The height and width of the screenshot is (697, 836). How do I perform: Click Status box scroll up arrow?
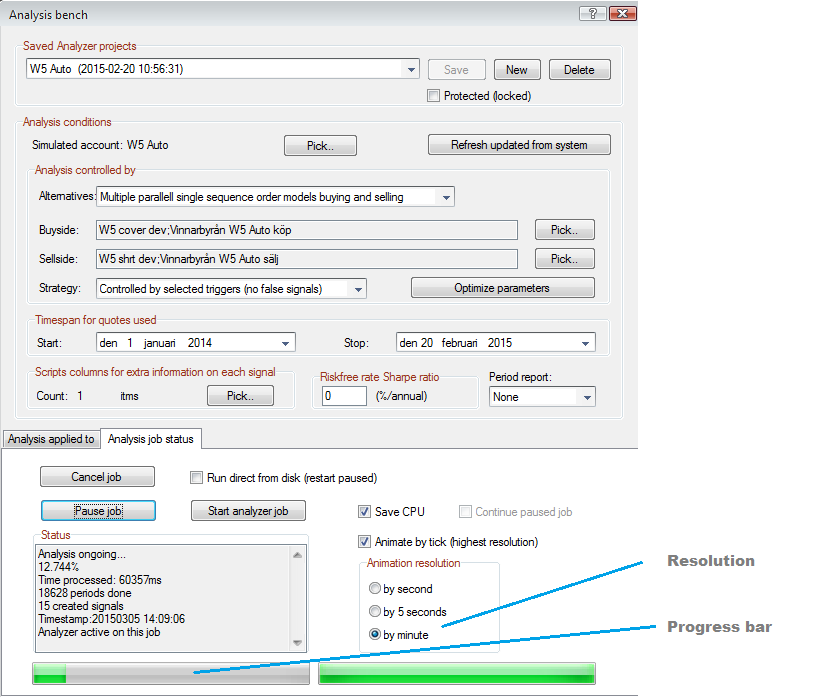298,555
